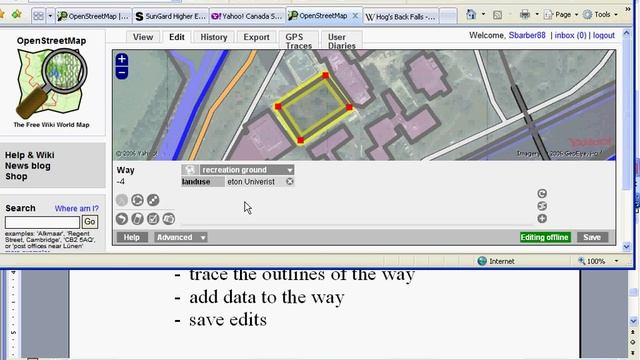
Task: Select the right red node of the way
Action: (349, 107)
